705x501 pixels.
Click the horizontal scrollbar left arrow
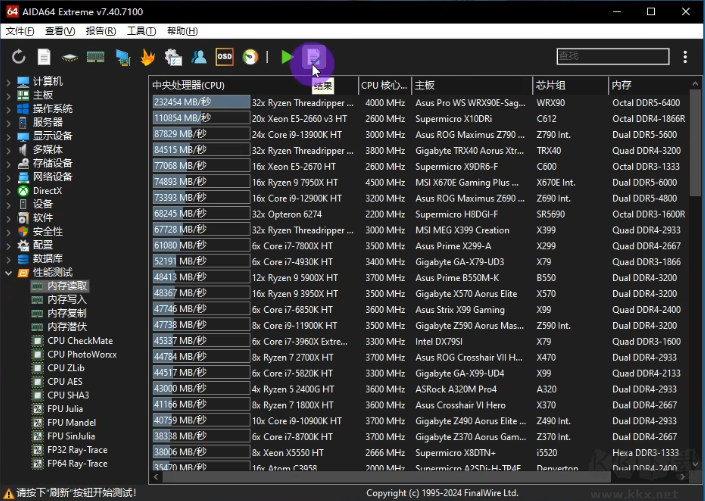click(x=156, y=477)
